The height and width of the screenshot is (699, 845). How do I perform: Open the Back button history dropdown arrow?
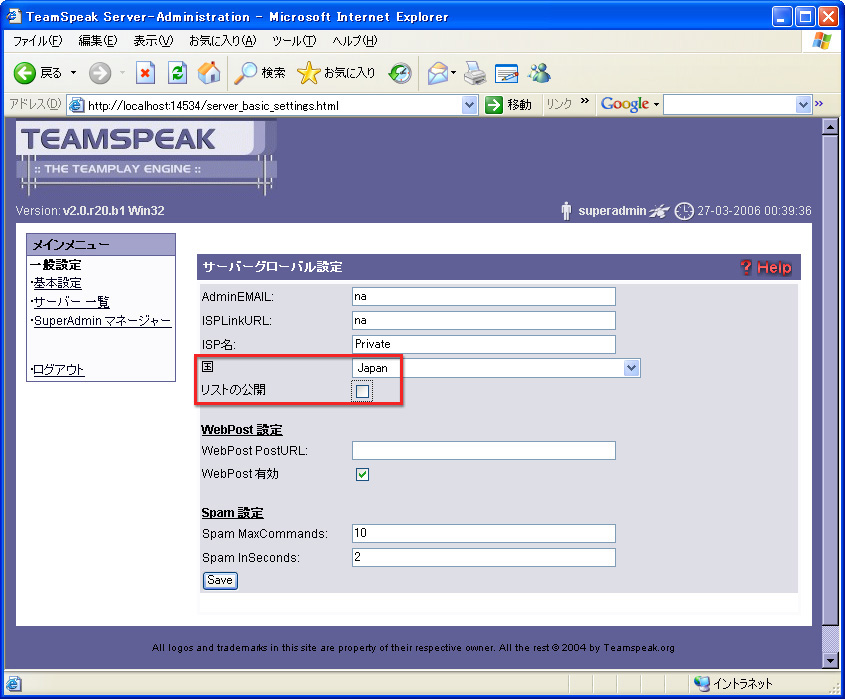[73, 73]
